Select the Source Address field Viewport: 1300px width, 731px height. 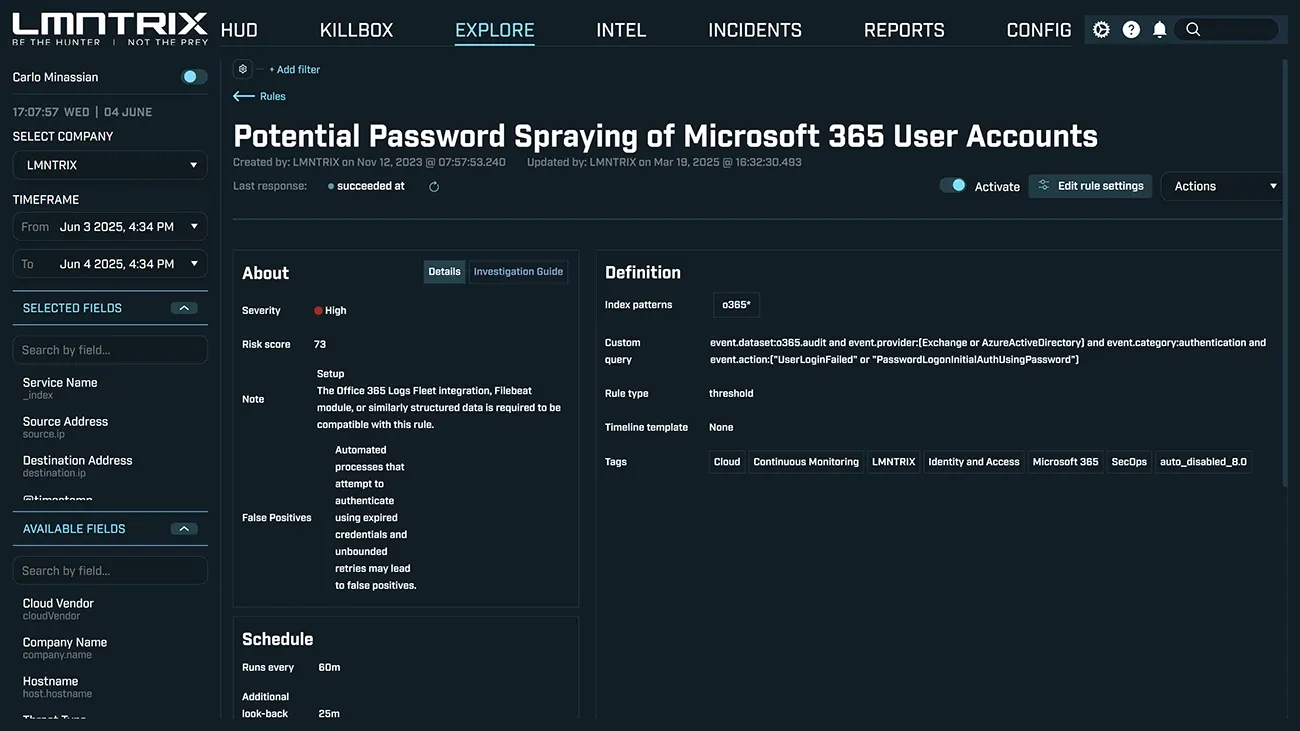pyautogui.click(x=65, y=422)
